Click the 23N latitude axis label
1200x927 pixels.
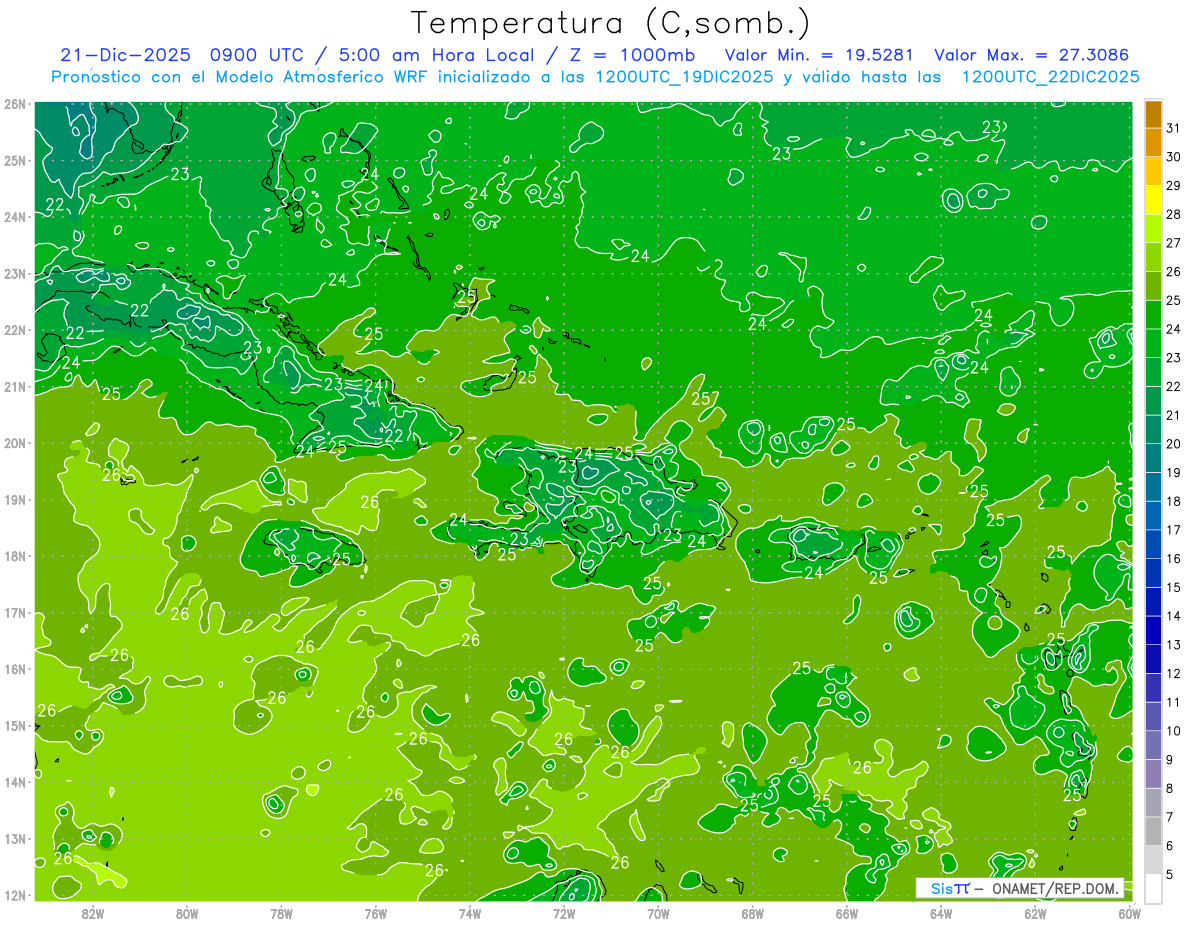[15, 273]
